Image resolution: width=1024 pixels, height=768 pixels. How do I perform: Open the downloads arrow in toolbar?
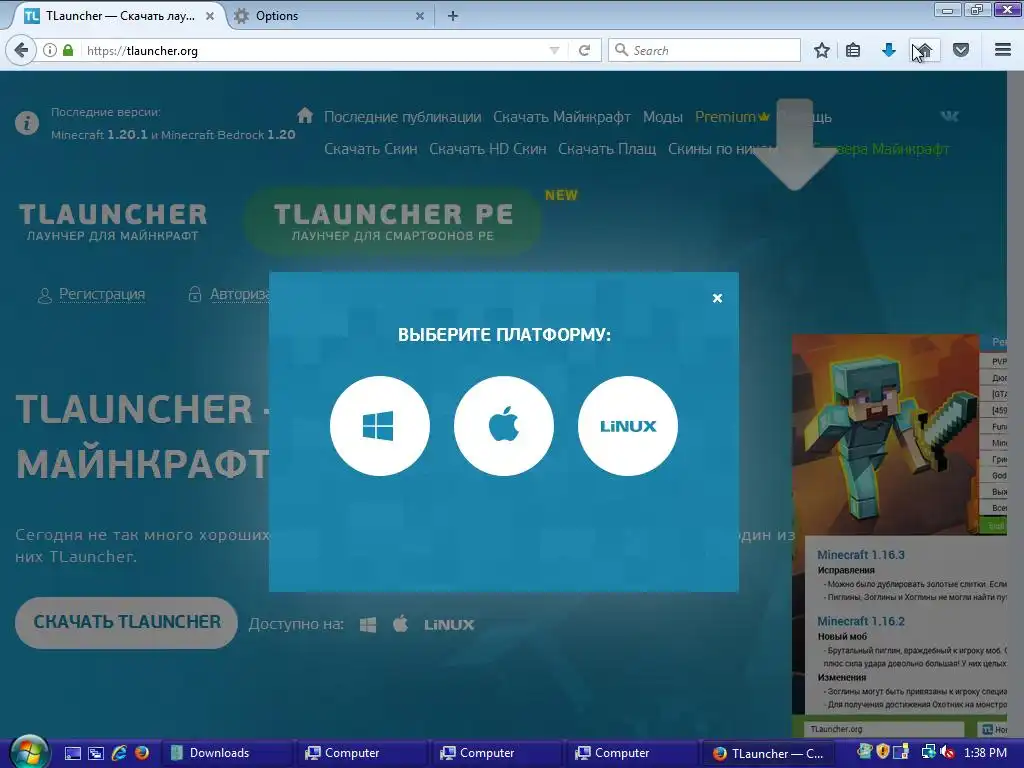point(888,50)
